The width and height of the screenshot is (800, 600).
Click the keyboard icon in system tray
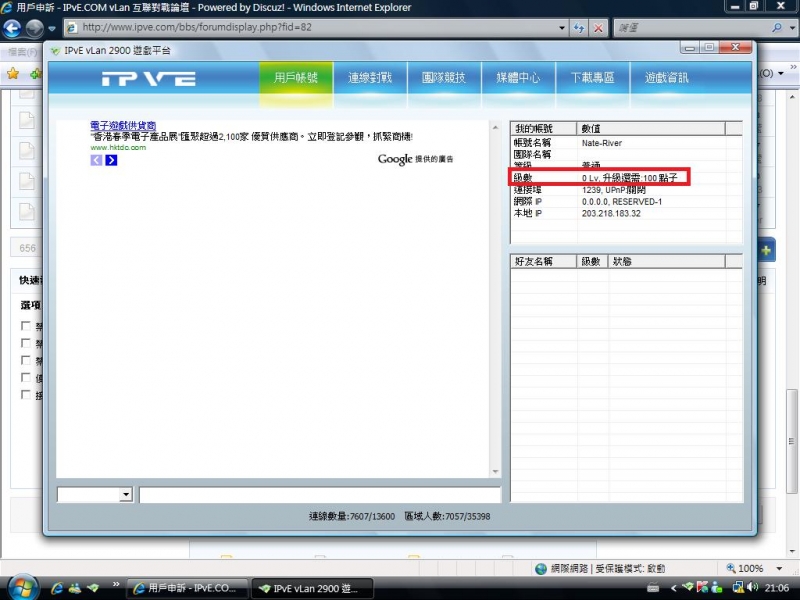(653, 588)
